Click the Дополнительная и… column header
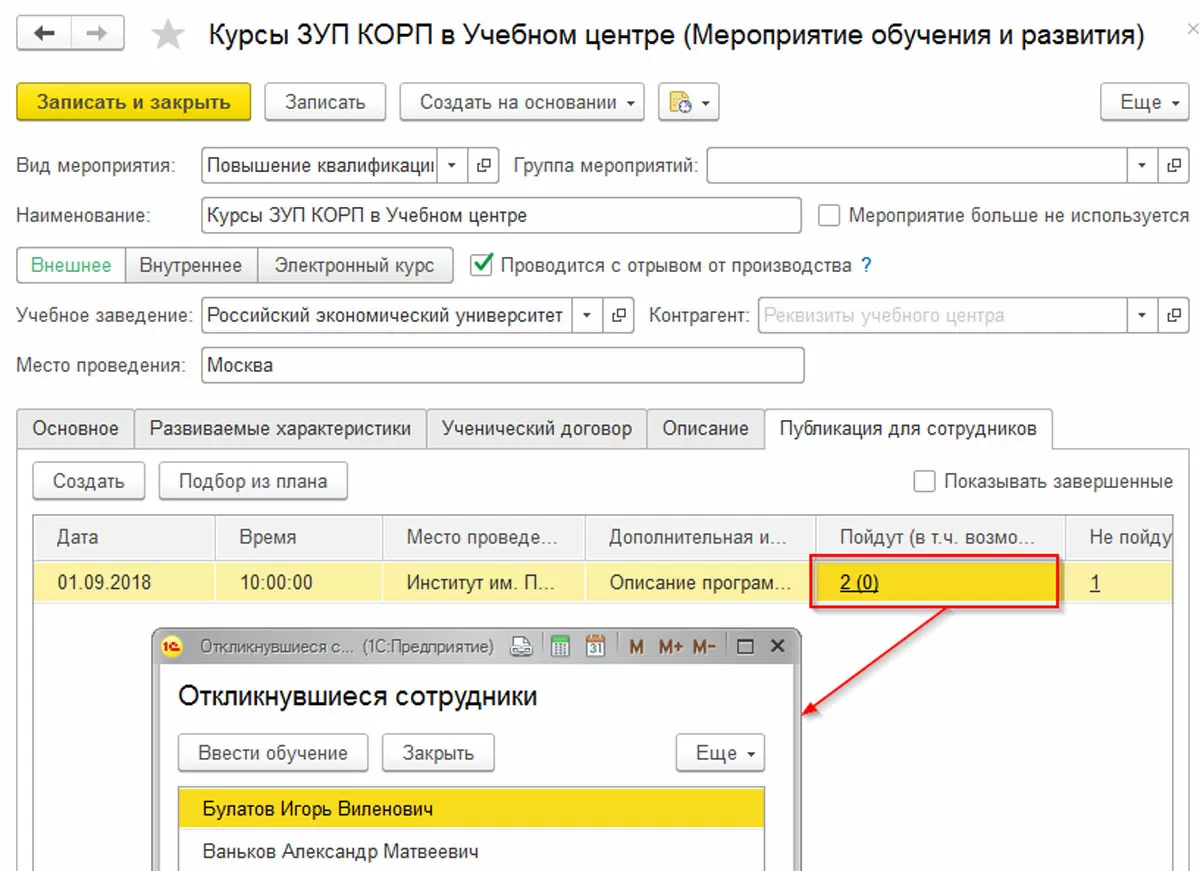This screenshot has width=1200, height=871. (x=701, y=537)
